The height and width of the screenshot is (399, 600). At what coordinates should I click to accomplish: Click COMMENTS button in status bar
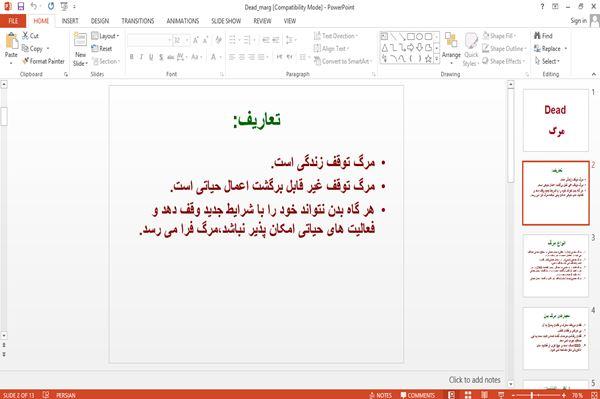pos(417,395)
